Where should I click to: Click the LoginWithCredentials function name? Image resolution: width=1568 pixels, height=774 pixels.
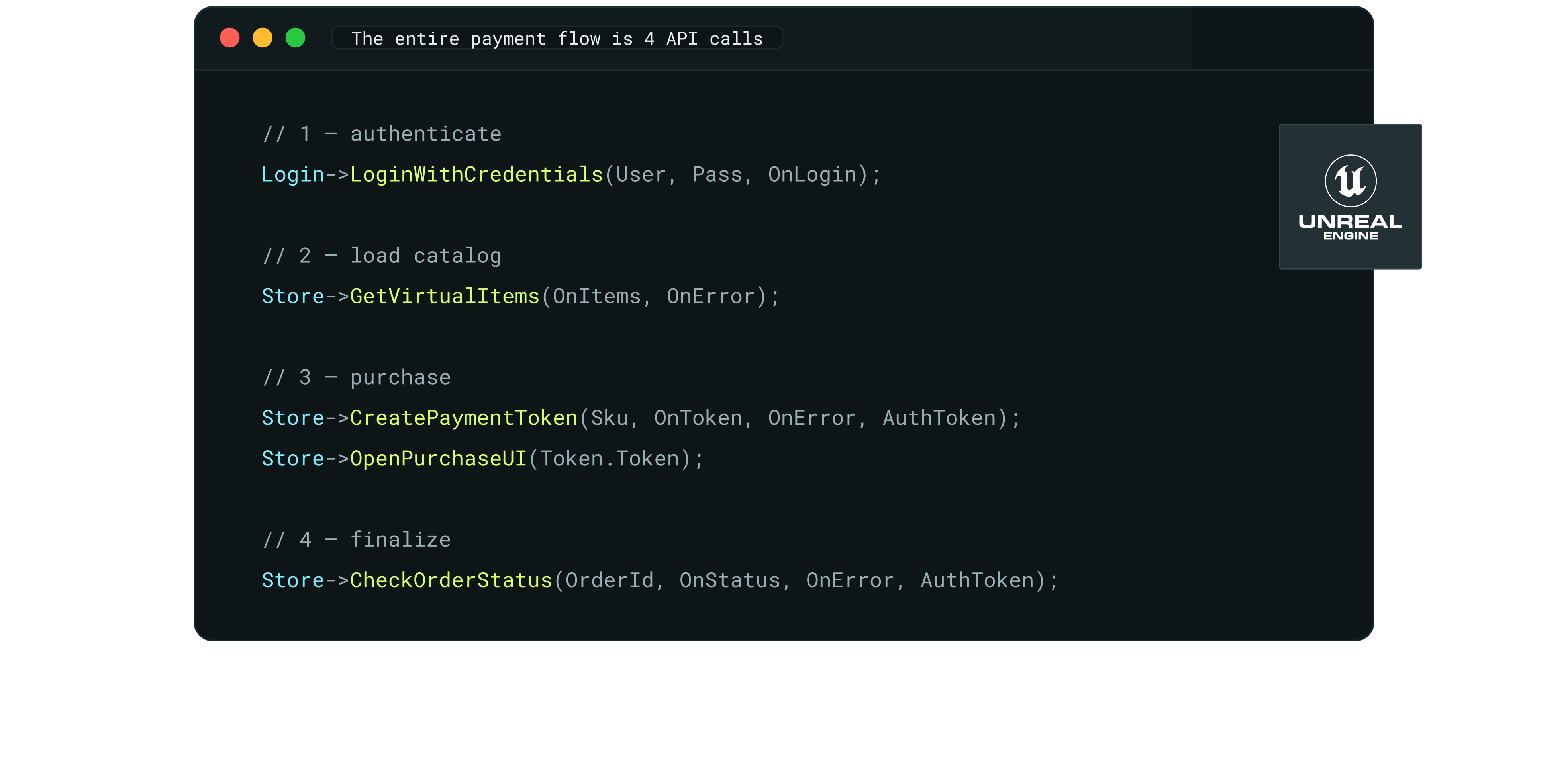476,175
